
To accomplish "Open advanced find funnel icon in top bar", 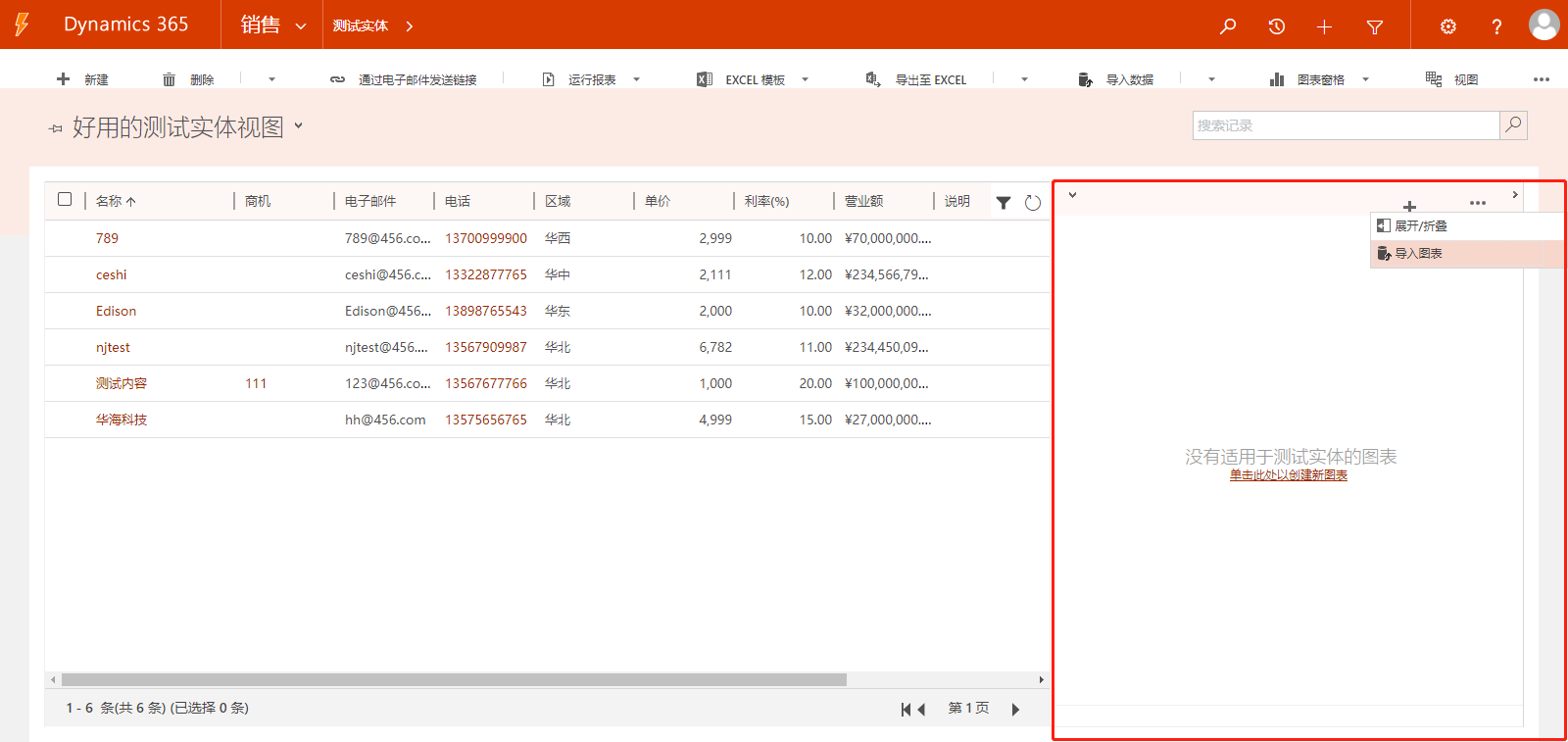I will 1375,26.
